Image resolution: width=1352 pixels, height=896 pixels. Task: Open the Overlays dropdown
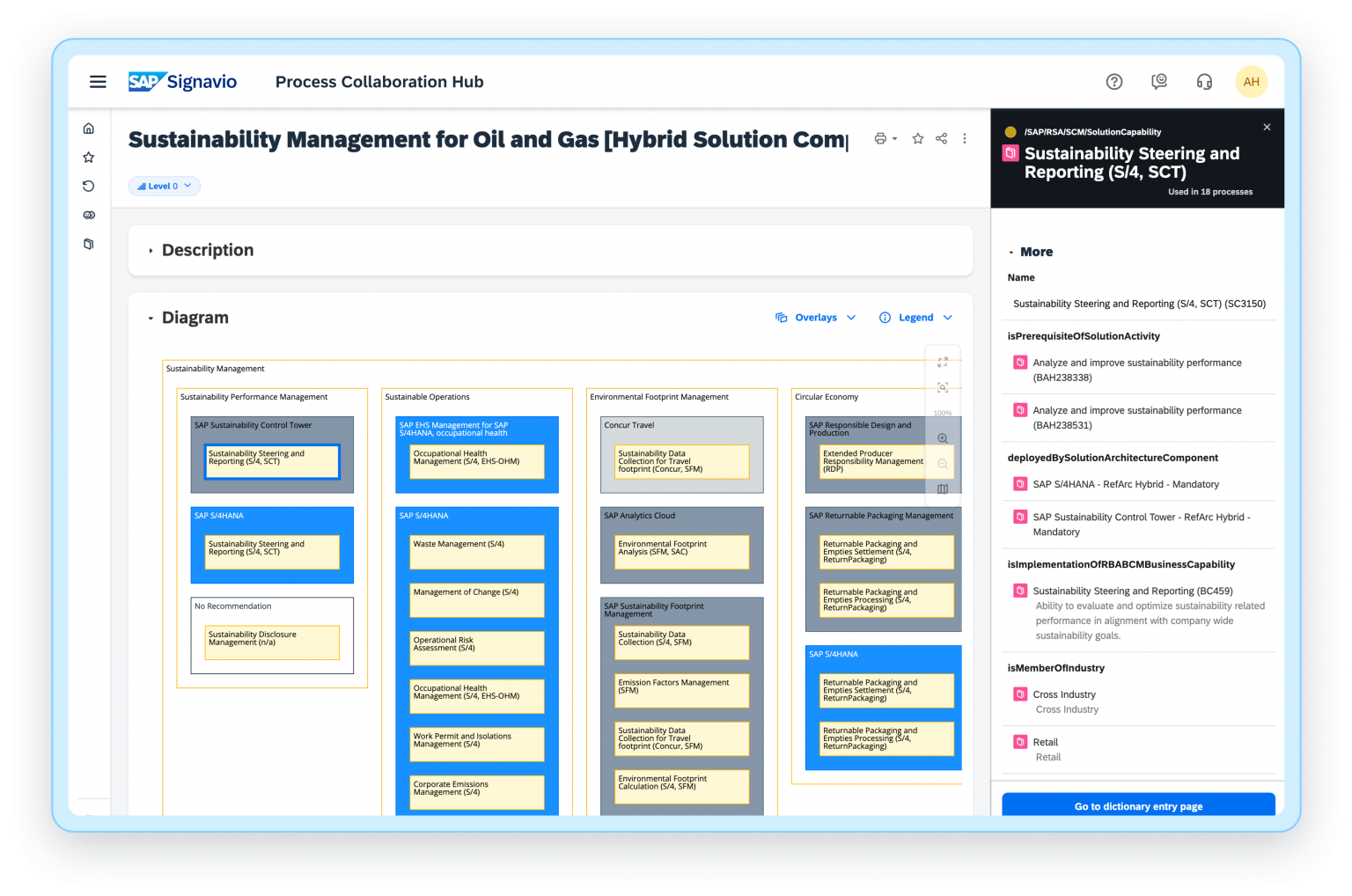tap(814, 317)
